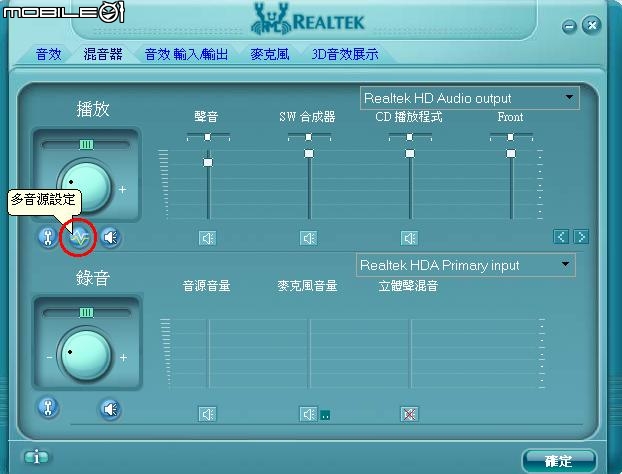
Task: Show previous playback channels arrow
Action: [x=561, y=237]
